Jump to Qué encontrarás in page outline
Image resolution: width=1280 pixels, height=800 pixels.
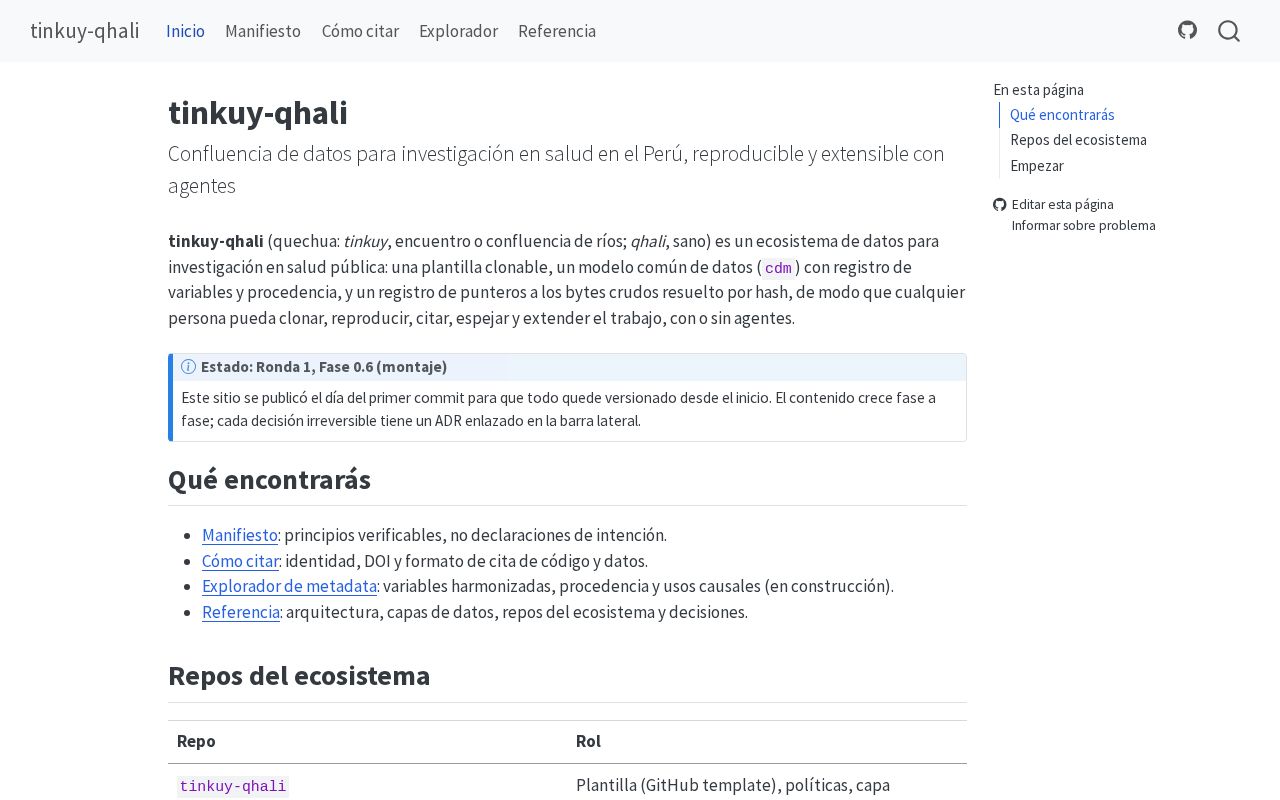coord(1062,115)
